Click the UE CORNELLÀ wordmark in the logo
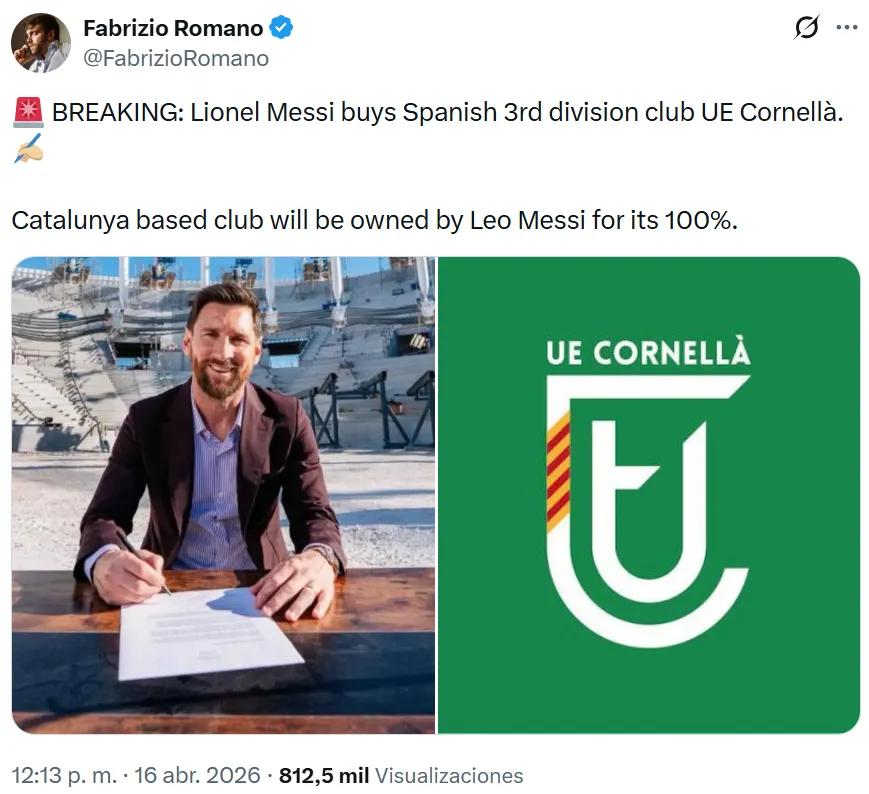This screenshot has height=794, width=869. 648,353
